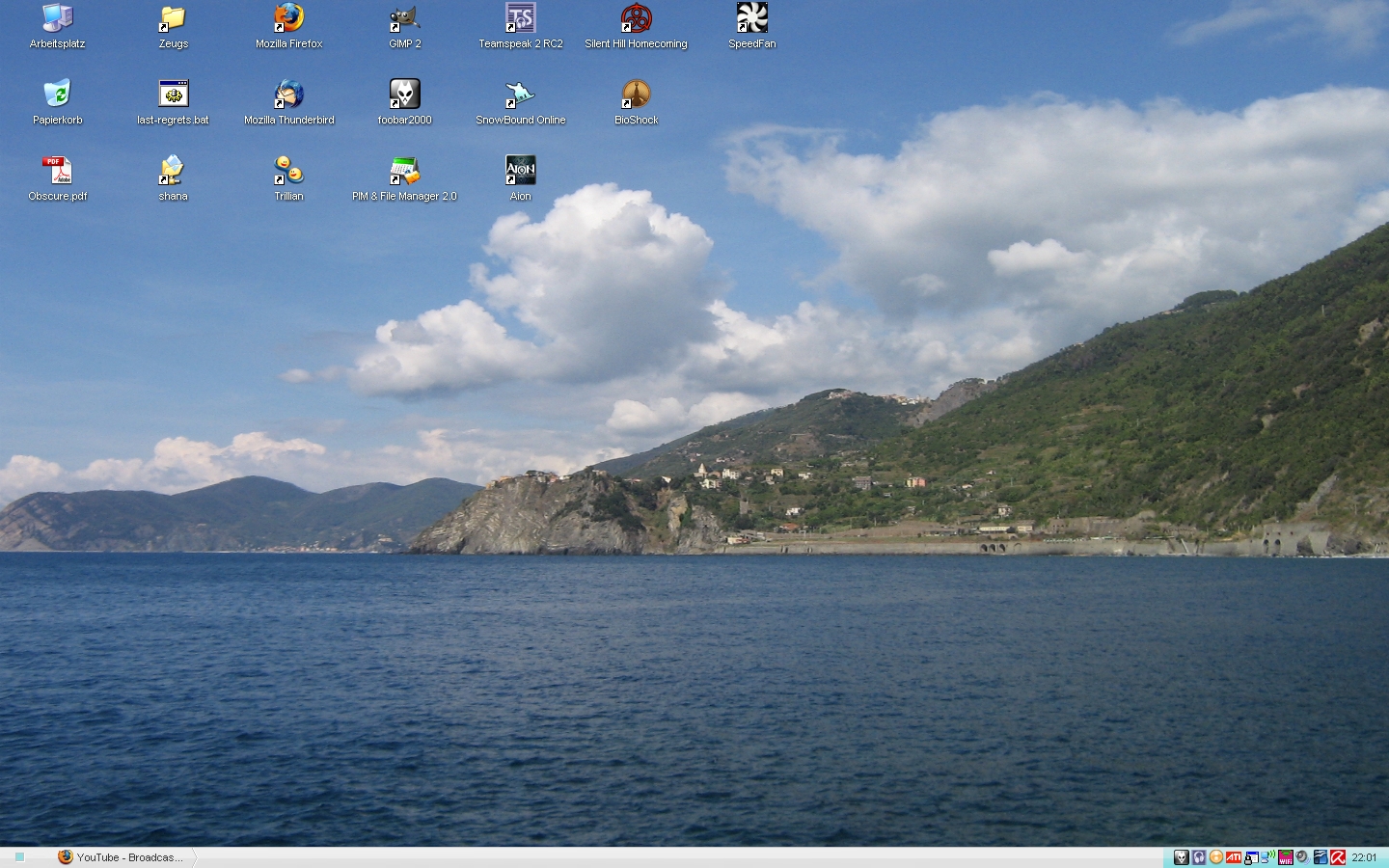Click the system clock showing 22:01
1389x868 pixels.
point(1364,857)
